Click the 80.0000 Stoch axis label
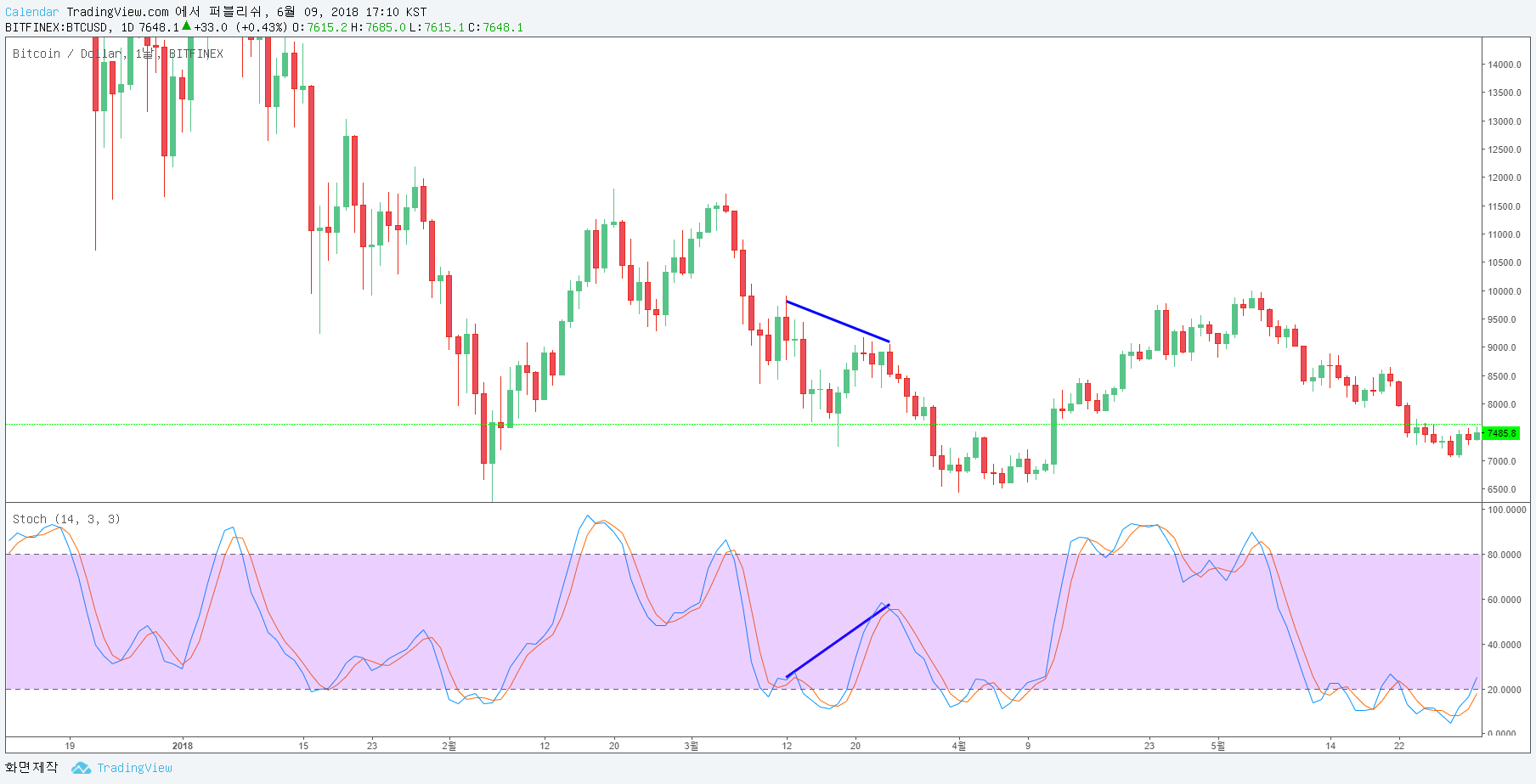Screen dimensions: 1536x784 coord(1505,555)
